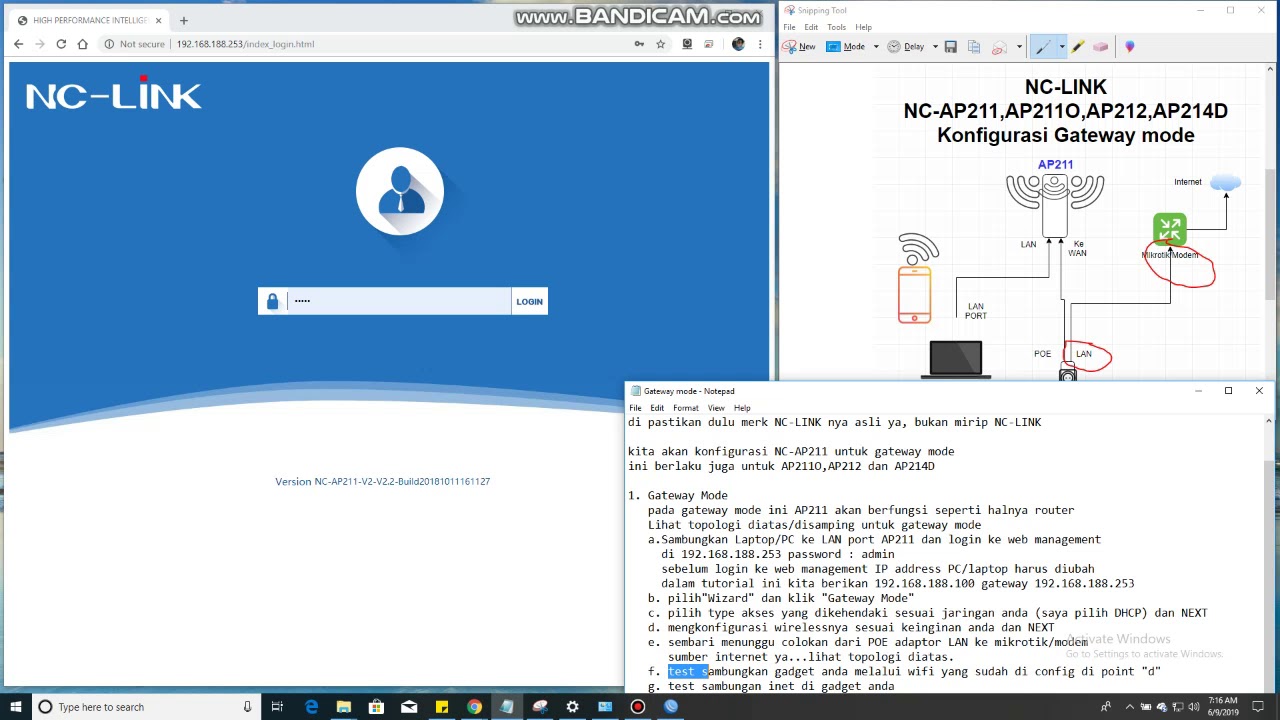
Task: Switch to Notepad on the taskbar
Action: [x=507, y=707]
